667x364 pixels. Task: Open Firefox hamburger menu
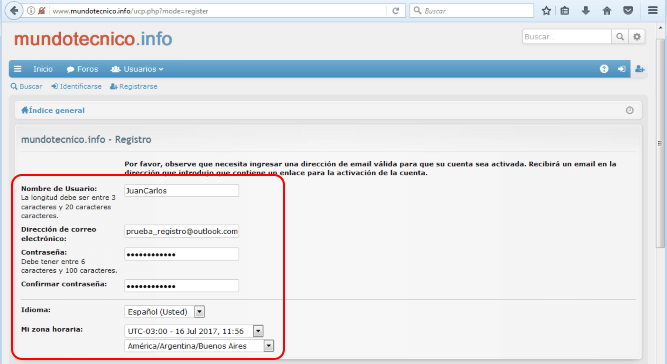pyautogui.click(x=653, y=10)
